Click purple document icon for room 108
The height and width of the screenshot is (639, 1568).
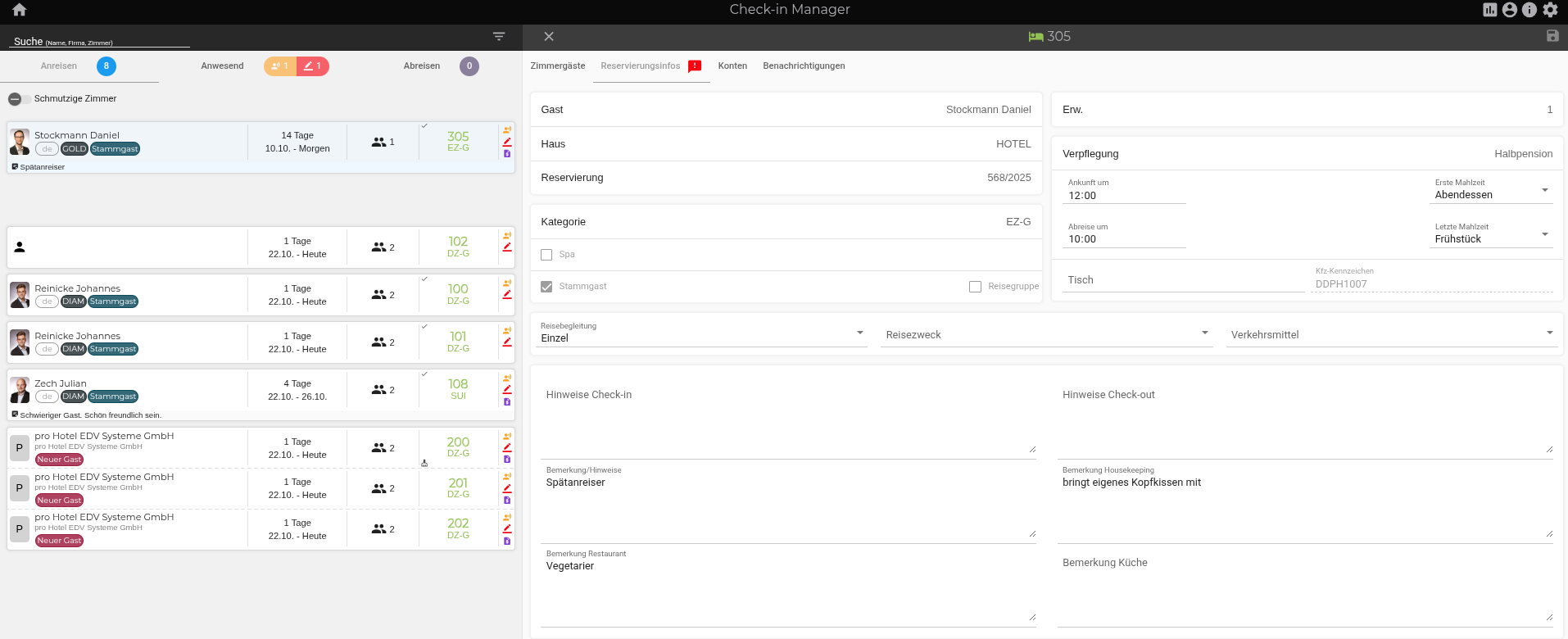(507, 401)
